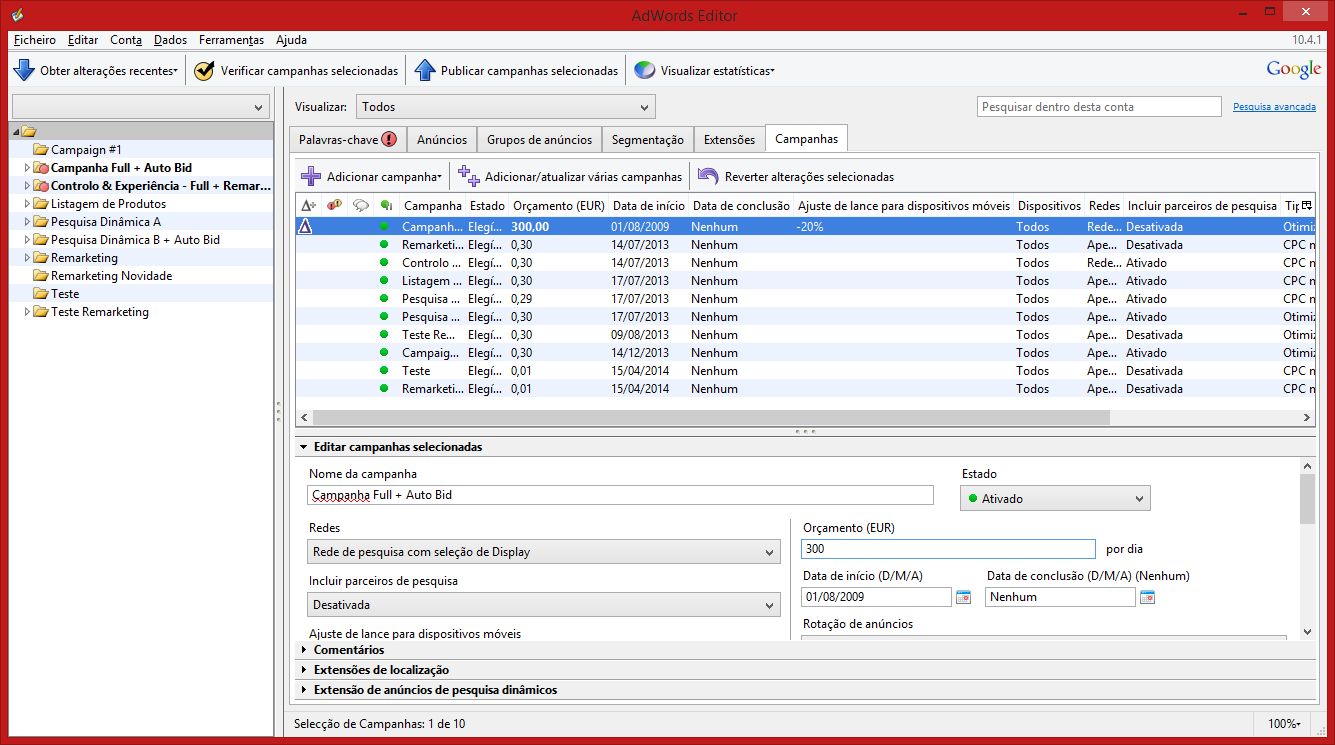
Task: Expand the Extensões de localização section
Action: (304, 670)
